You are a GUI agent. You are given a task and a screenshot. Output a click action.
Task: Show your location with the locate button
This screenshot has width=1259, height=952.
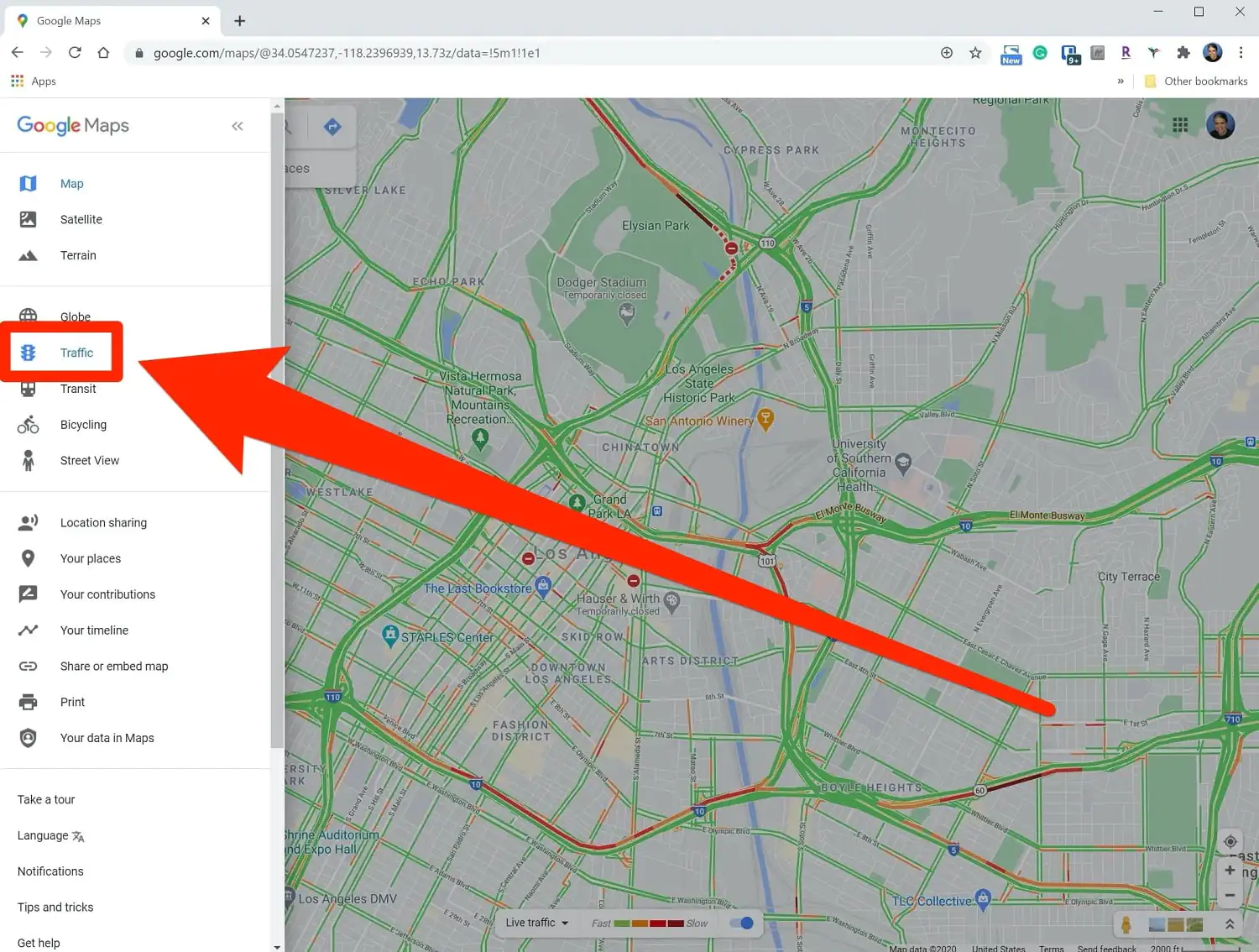[1230, 841]
